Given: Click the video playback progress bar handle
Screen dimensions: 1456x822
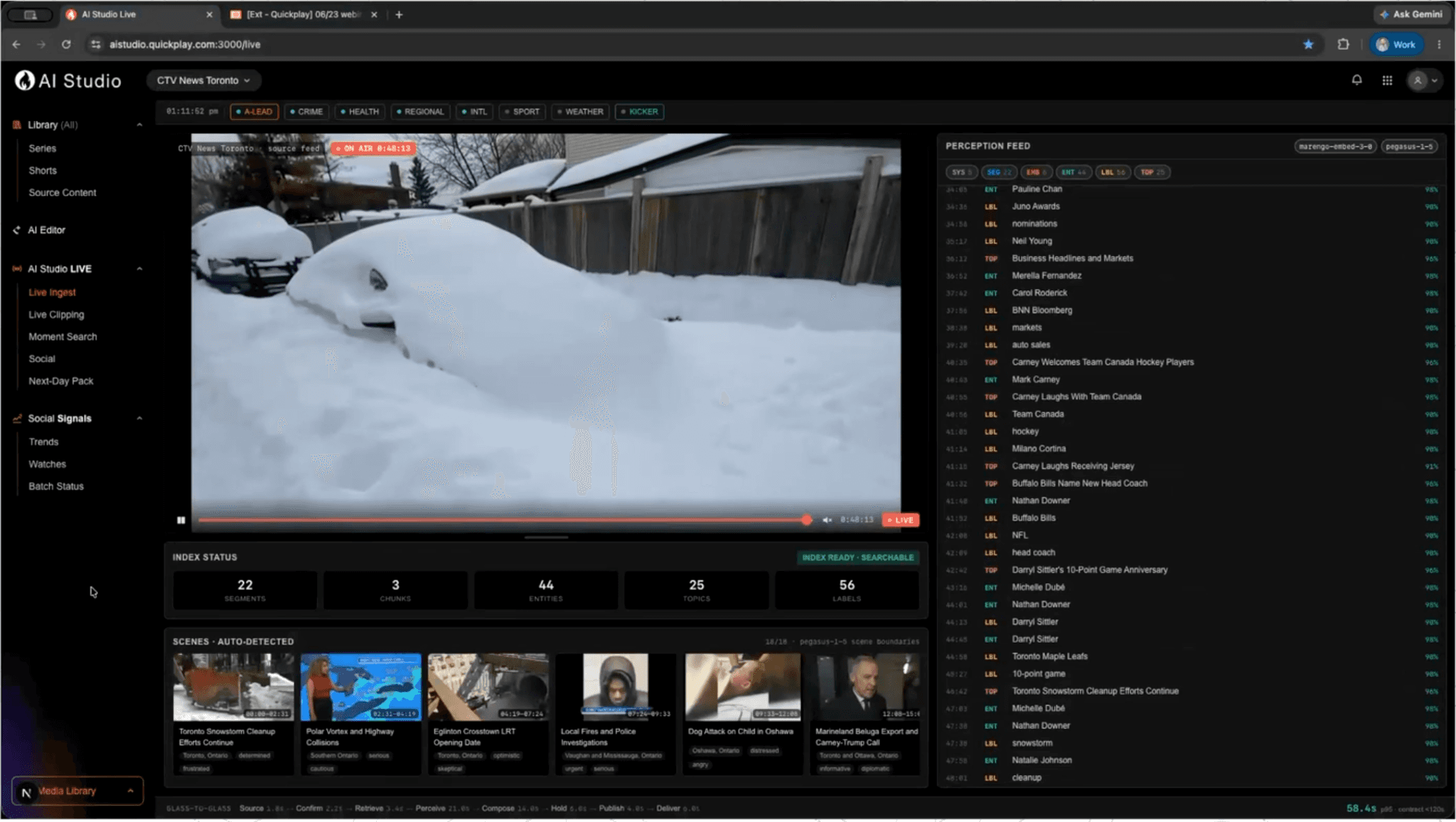Looking at the screenshot, I should point(806,520).
